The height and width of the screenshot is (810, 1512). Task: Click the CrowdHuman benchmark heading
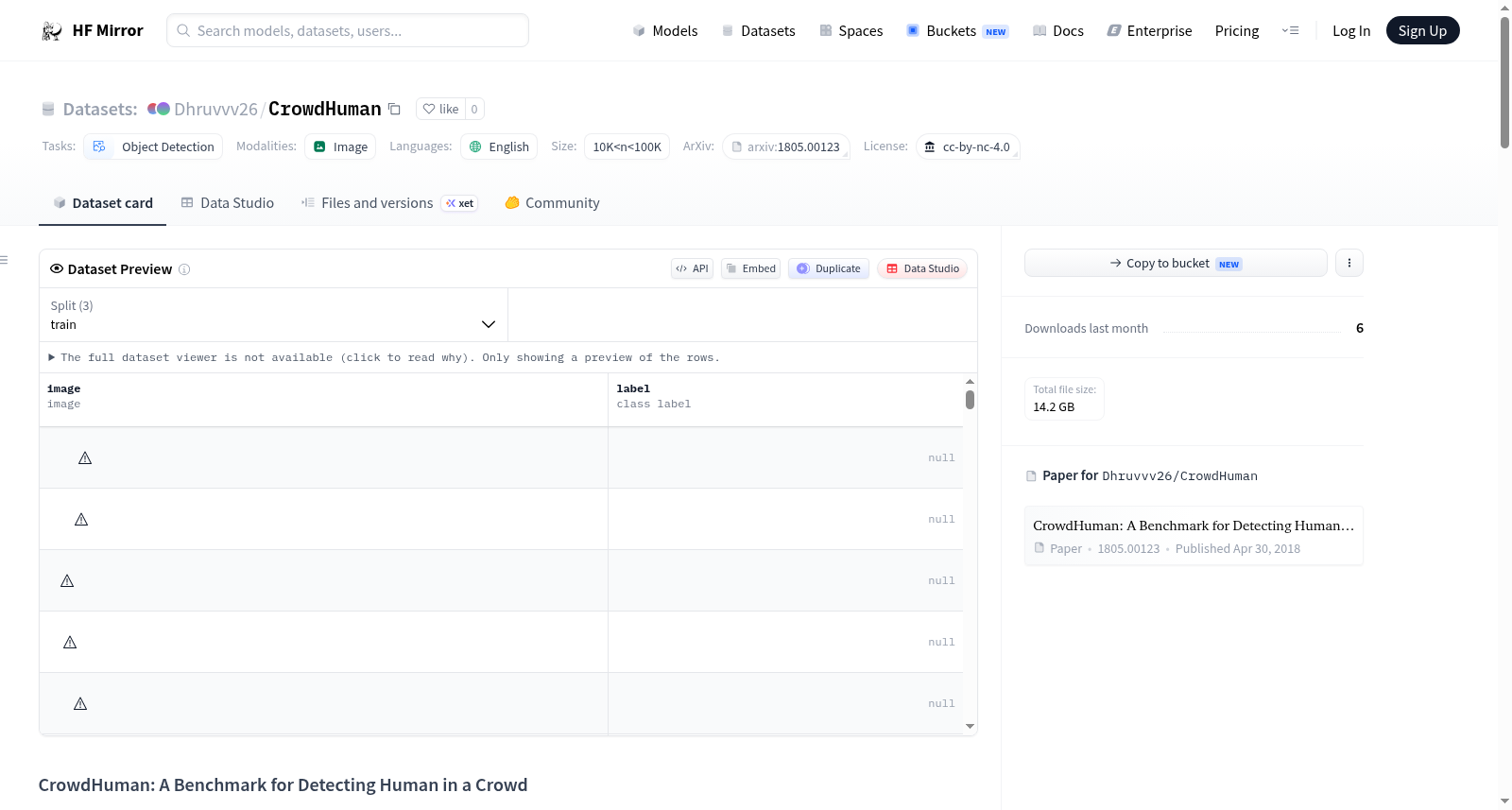click(x=283, y=785)
